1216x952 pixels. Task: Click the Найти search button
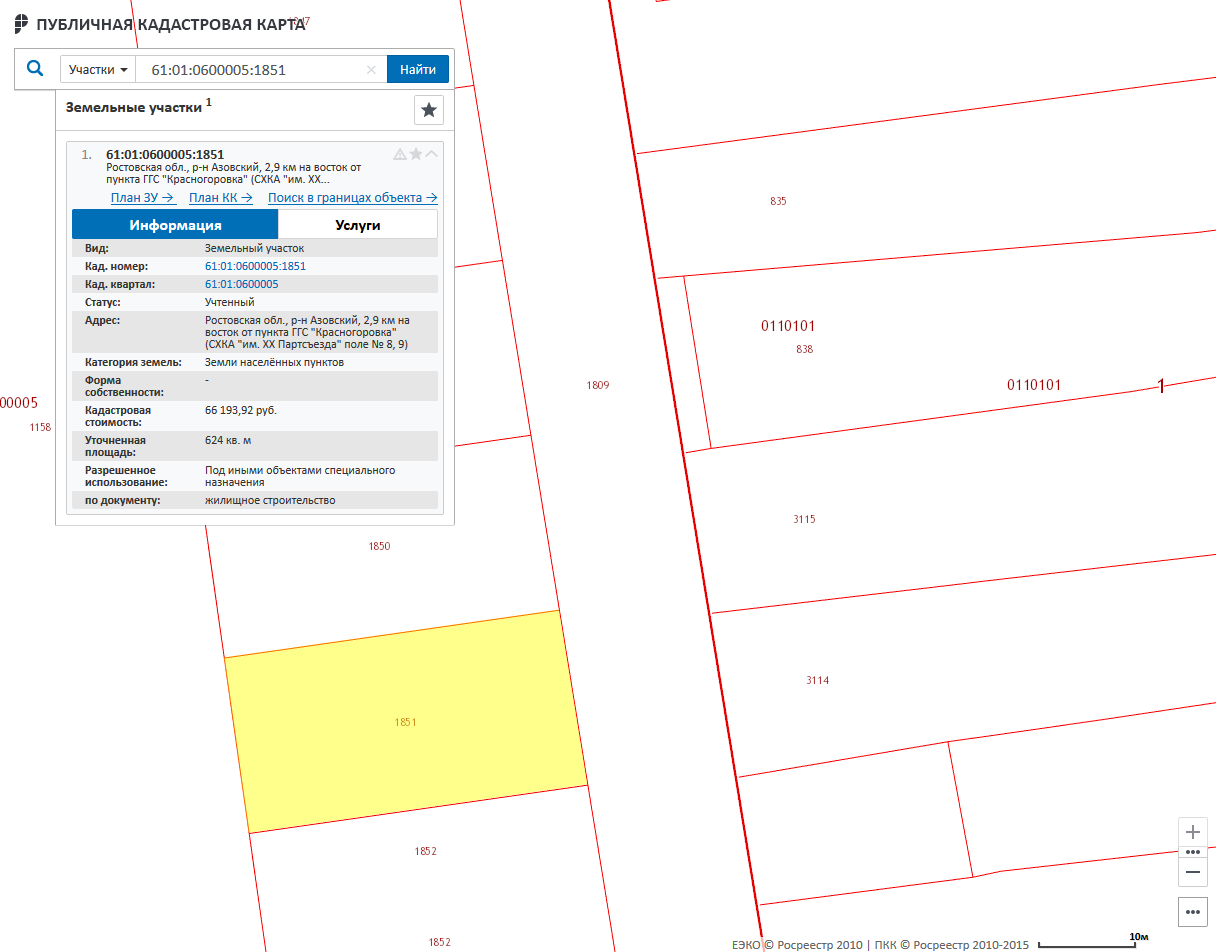(418, 69)
